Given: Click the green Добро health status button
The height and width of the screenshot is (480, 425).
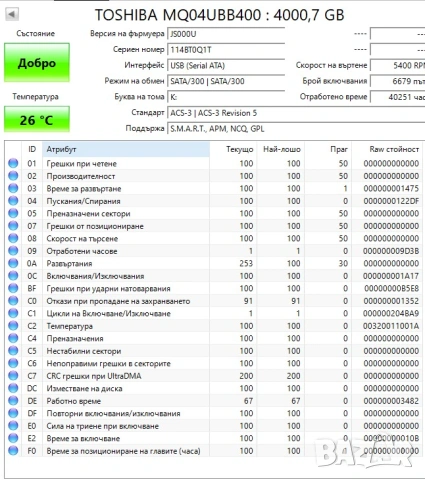Looking at the screenshot, I should (x=37, y=63).
